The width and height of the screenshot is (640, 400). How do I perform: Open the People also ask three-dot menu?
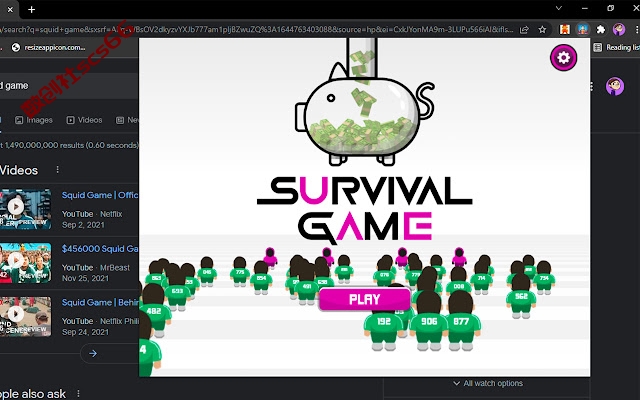click(78, 393)
